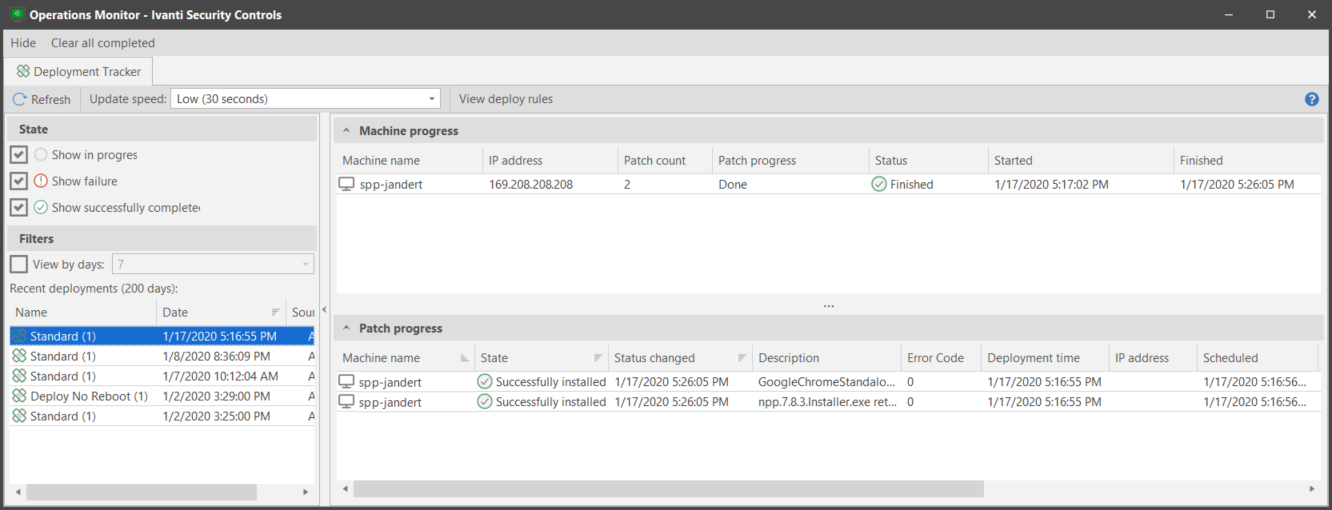The width and height of the screenshot is (1332, 510).
Task: Click the Date column sort filter icon
Action: [276, 312]
